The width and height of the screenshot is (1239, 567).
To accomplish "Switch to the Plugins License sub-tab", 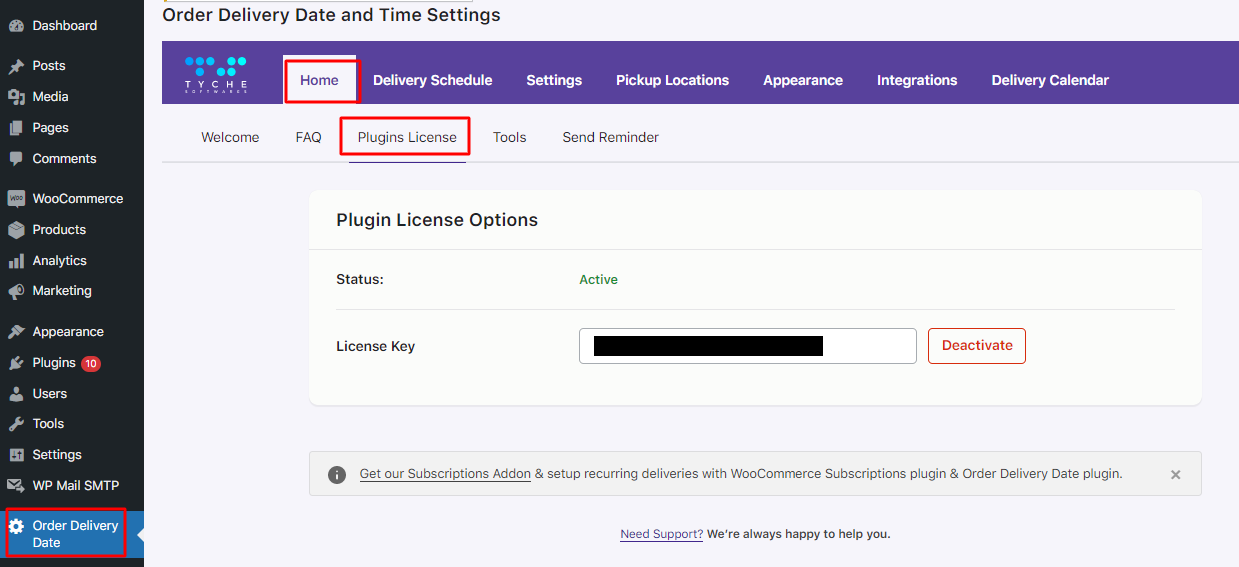I will (x=407, y=137).
